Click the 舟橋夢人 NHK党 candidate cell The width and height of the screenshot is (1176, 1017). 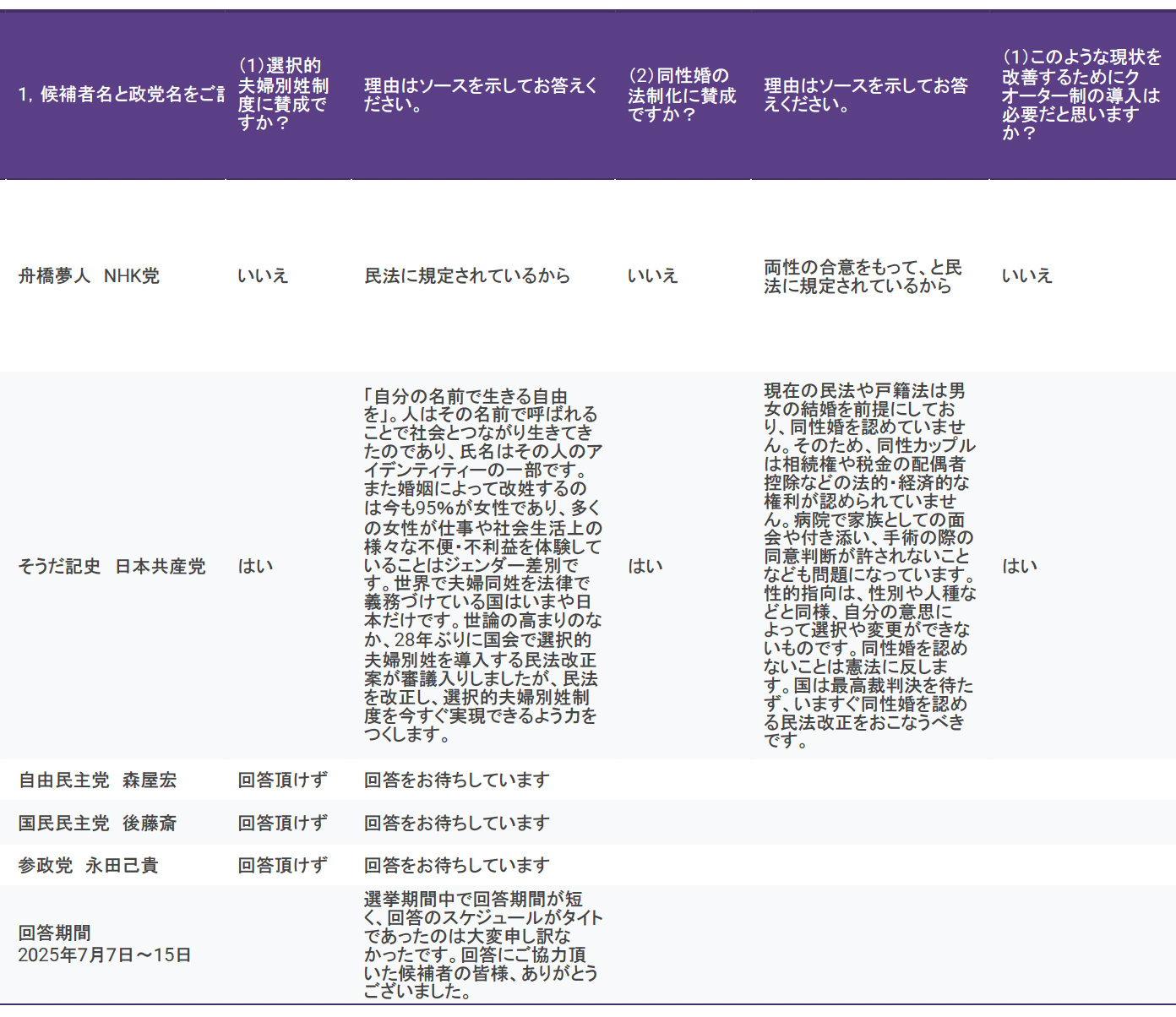(x=89, y=276)
